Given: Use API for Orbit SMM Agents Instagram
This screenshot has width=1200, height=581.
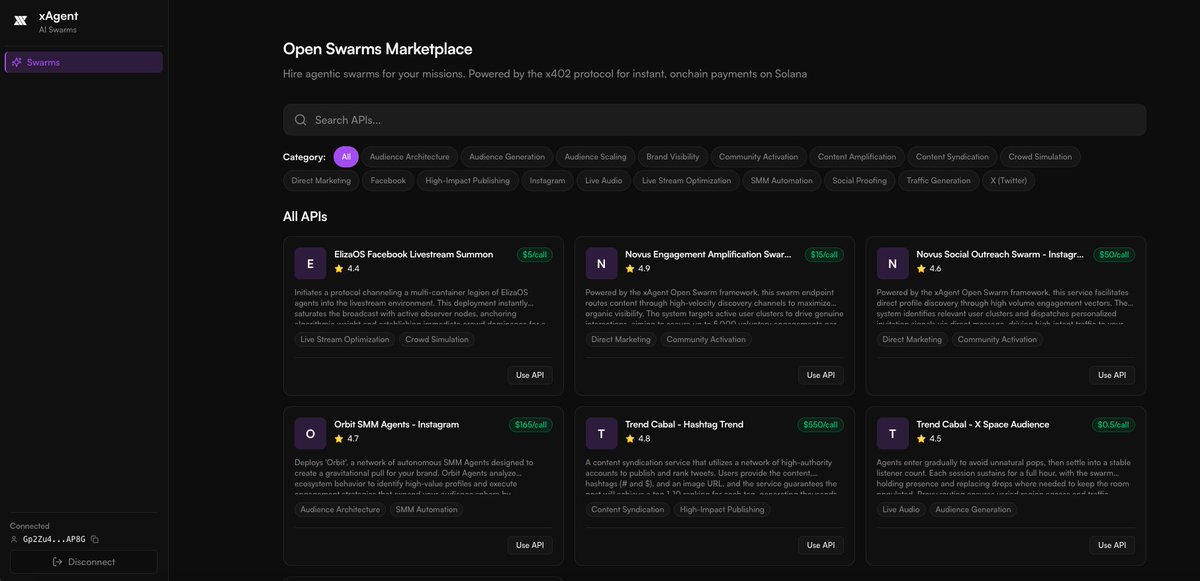Looking at the screenshot, I should point(530,545).
